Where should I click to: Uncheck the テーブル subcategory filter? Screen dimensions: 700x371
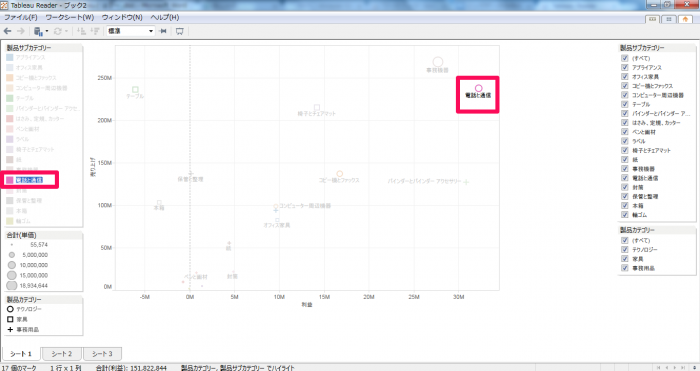(x=625, y=104)
